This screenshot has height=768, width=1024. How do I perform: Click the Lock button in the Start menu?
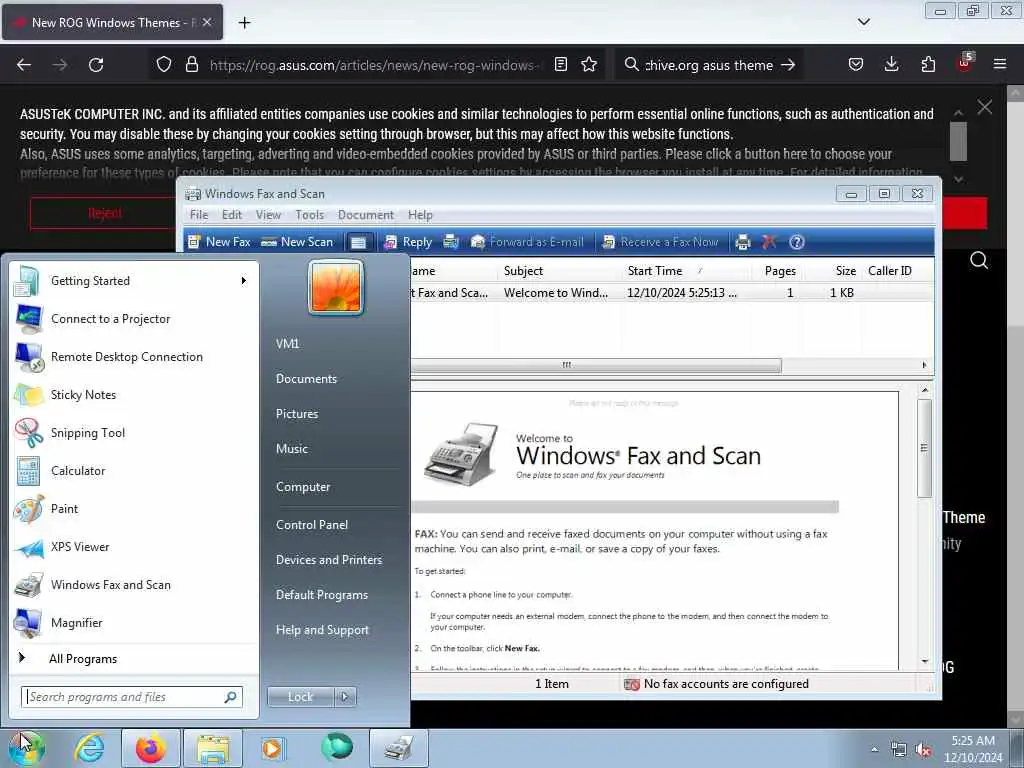click(300, 697)
